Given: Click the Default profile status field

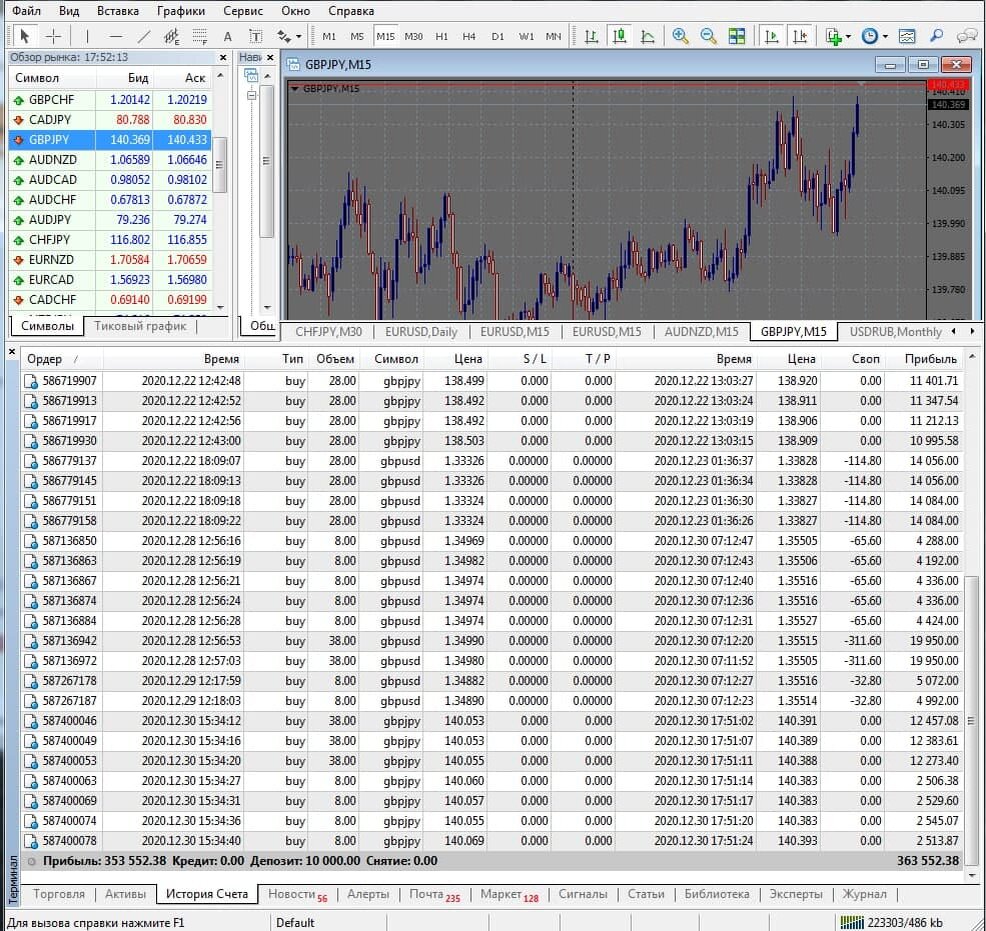Looking at the screenshot, I should tap(296, 922).
